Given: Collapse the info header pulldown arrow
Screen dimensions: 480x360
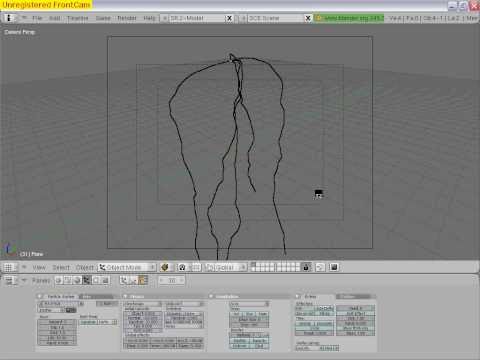Looking at the screenshot, I should (24, 18).
